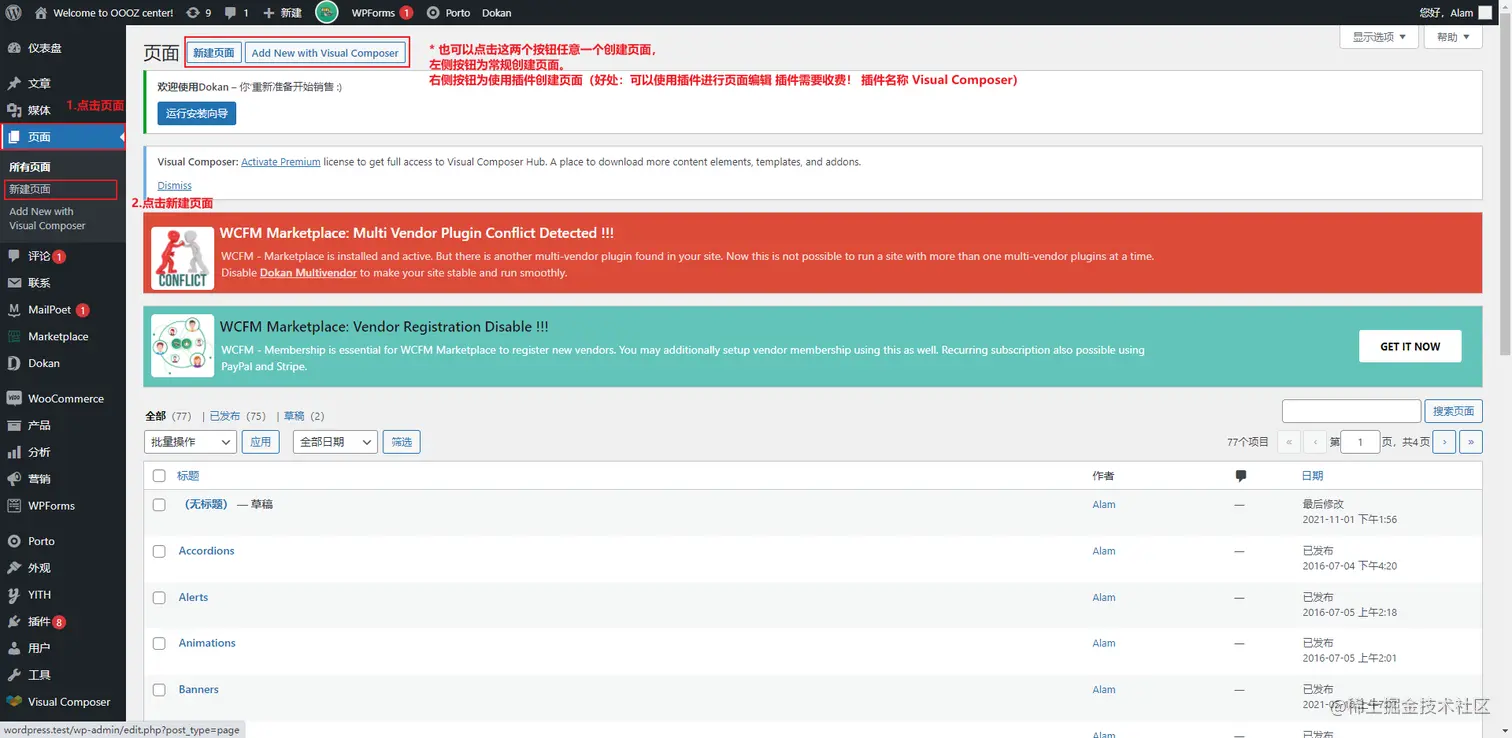
Task: Click inside the page search input field
Action: click(x=1351, y=411)
